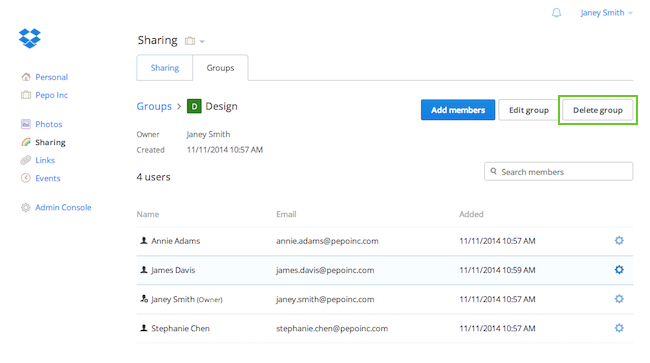Screen dimensions: 650x363
Task: Open Photos in the sidebar
Action: (49, 124)
